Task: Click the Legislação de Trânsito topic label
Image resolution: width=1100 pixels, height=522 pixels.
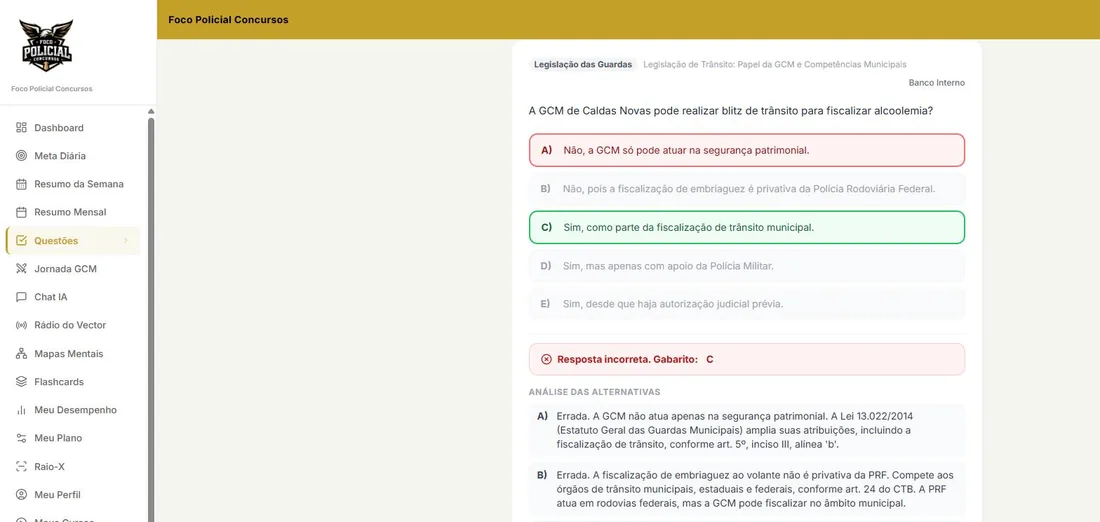Action: (x=774, y=65)
